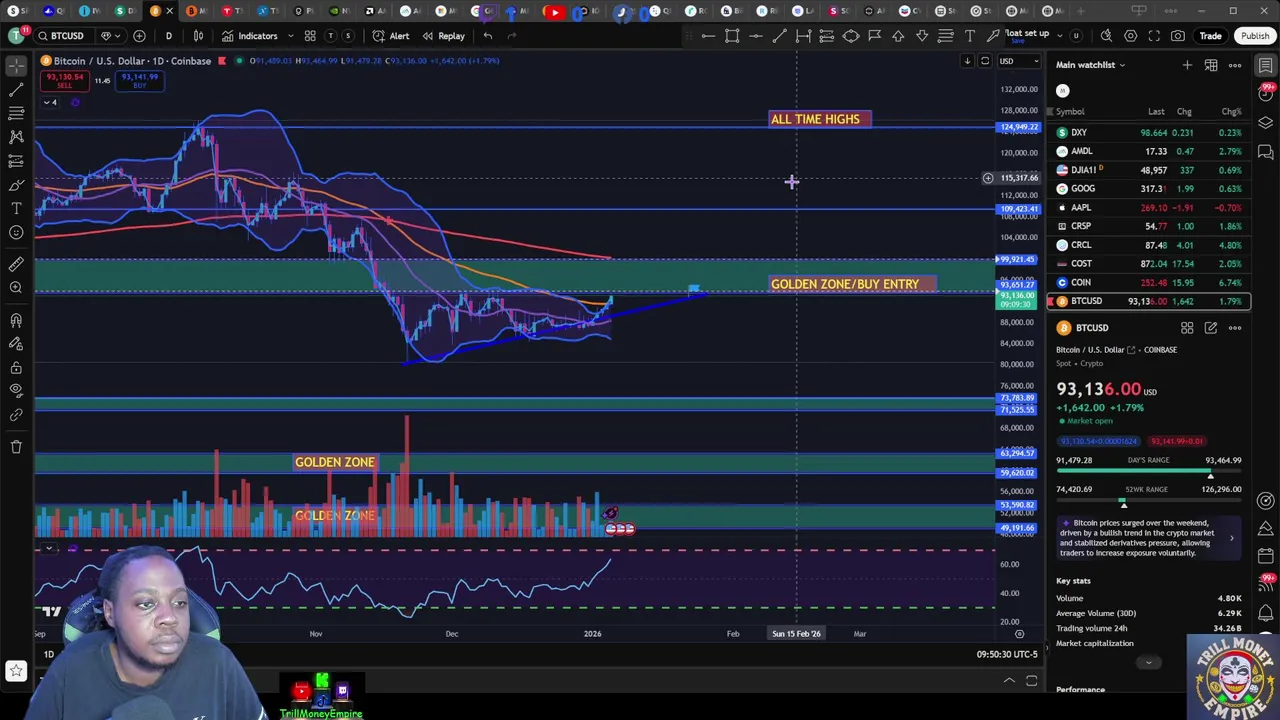This screenshot has height=720, width=1280.
Task: Select arrow down mark in floating toolbar
Action: (x=922, y=36)
